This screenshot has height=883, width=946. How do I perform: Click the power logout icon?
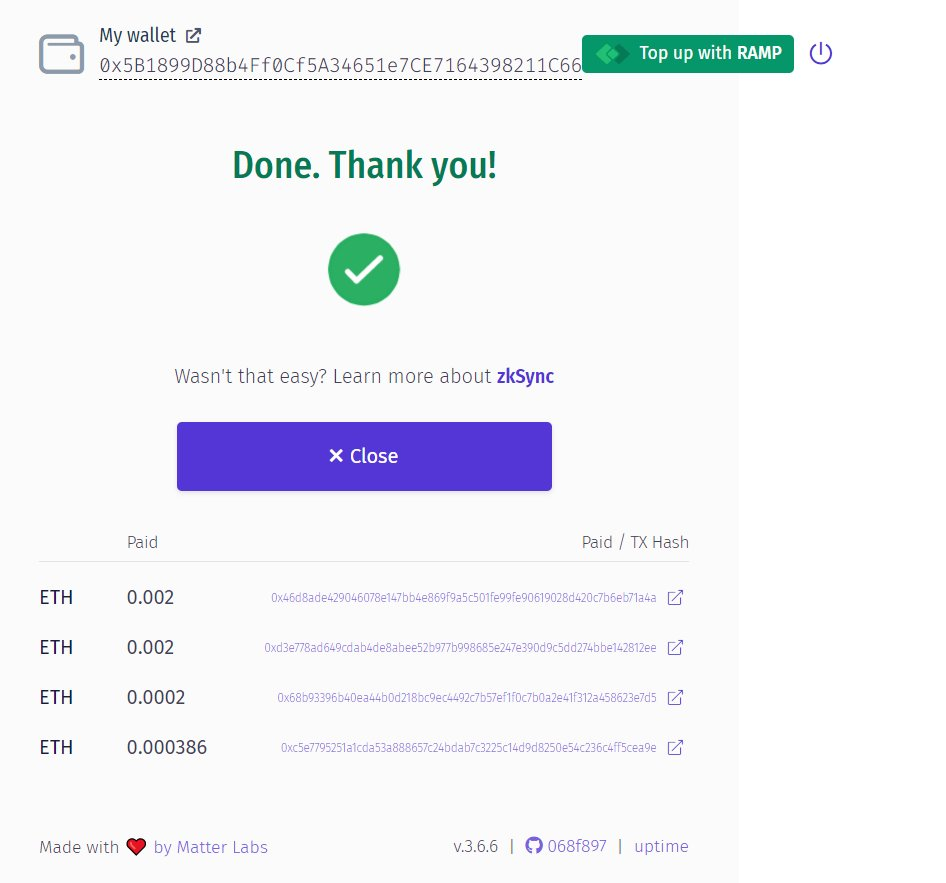pos(820,53)
